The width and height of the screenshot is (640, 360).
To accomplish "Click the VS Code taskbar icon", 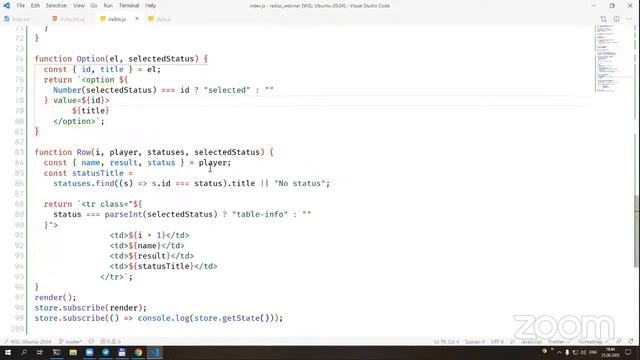I will pyautogui.click(x=155, y=352).
